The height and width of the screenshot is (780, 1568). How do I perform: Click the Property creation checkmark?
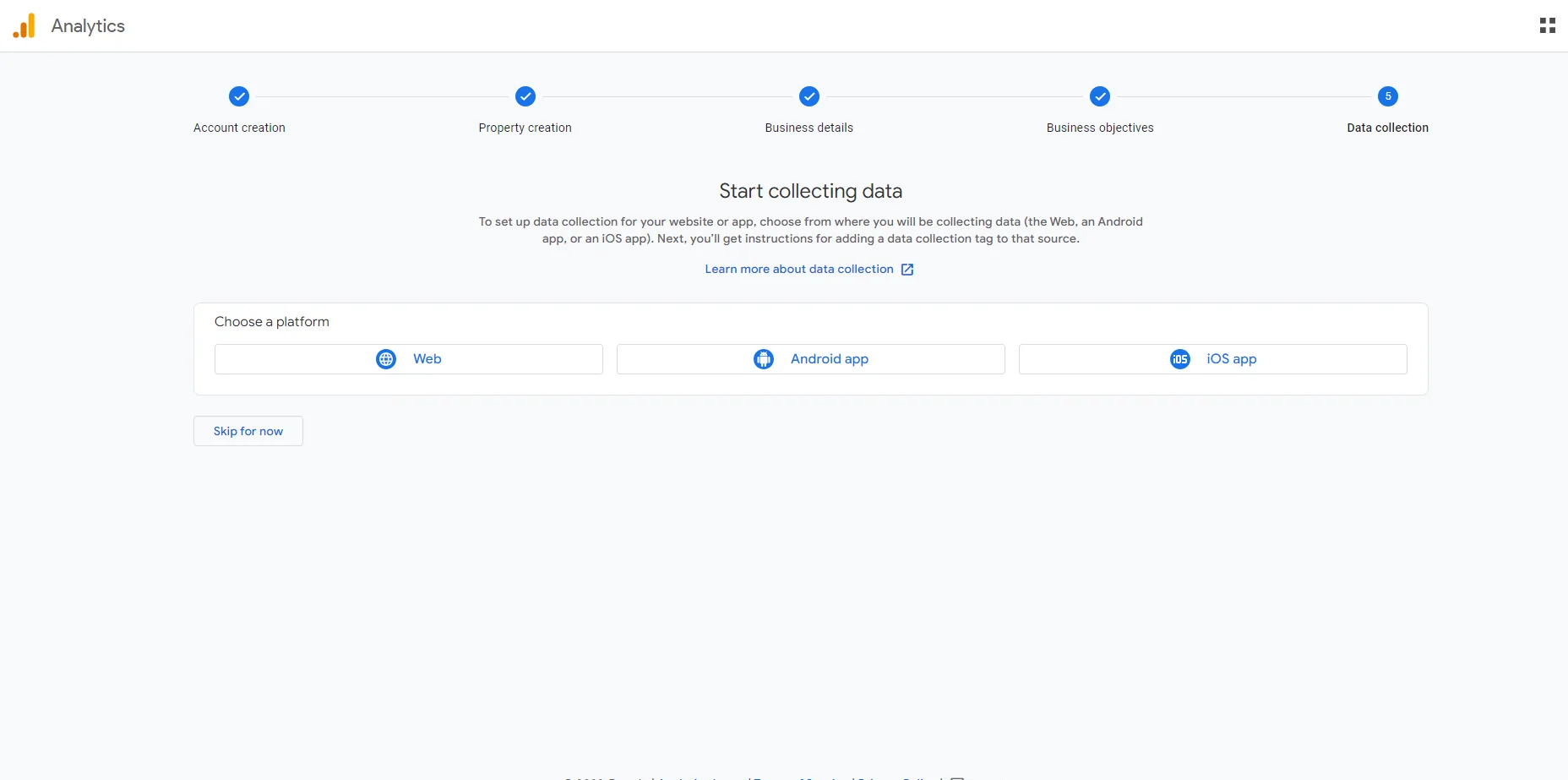pos(525,96)
